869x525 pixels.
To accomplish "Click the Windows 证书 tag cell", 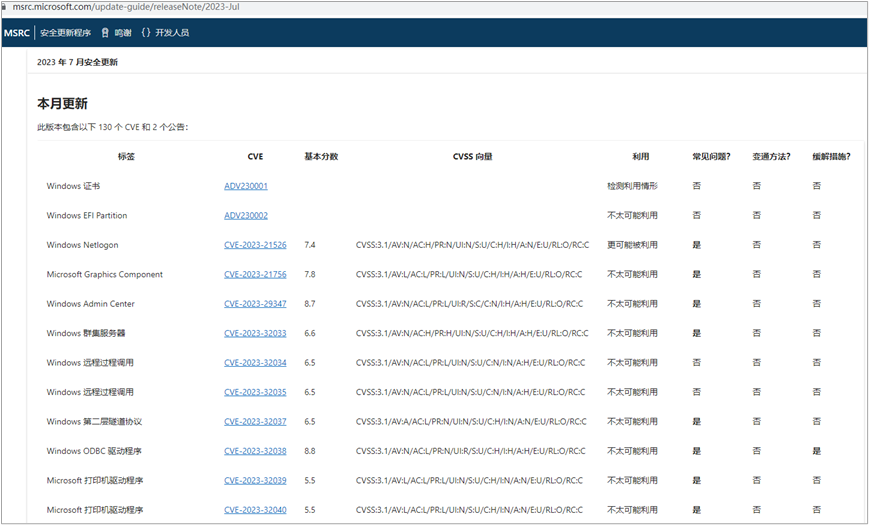I will 73,186.
